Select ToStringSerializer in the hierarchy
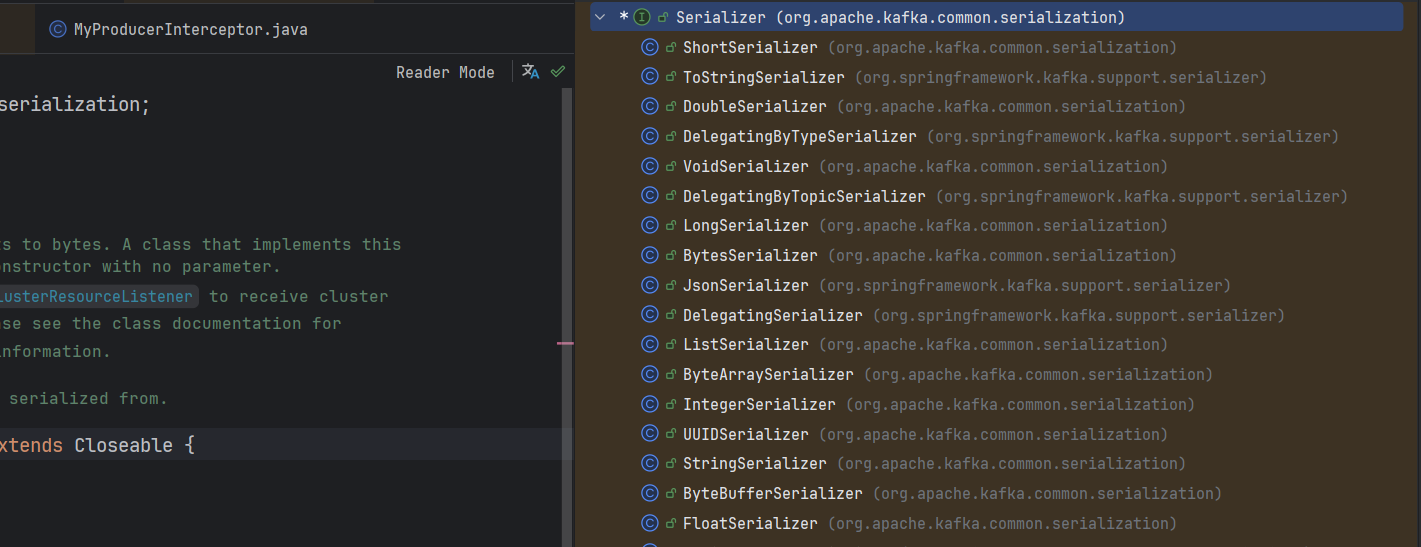The height and width of the screenshot is (547, 1421). [x=764, y=77]
